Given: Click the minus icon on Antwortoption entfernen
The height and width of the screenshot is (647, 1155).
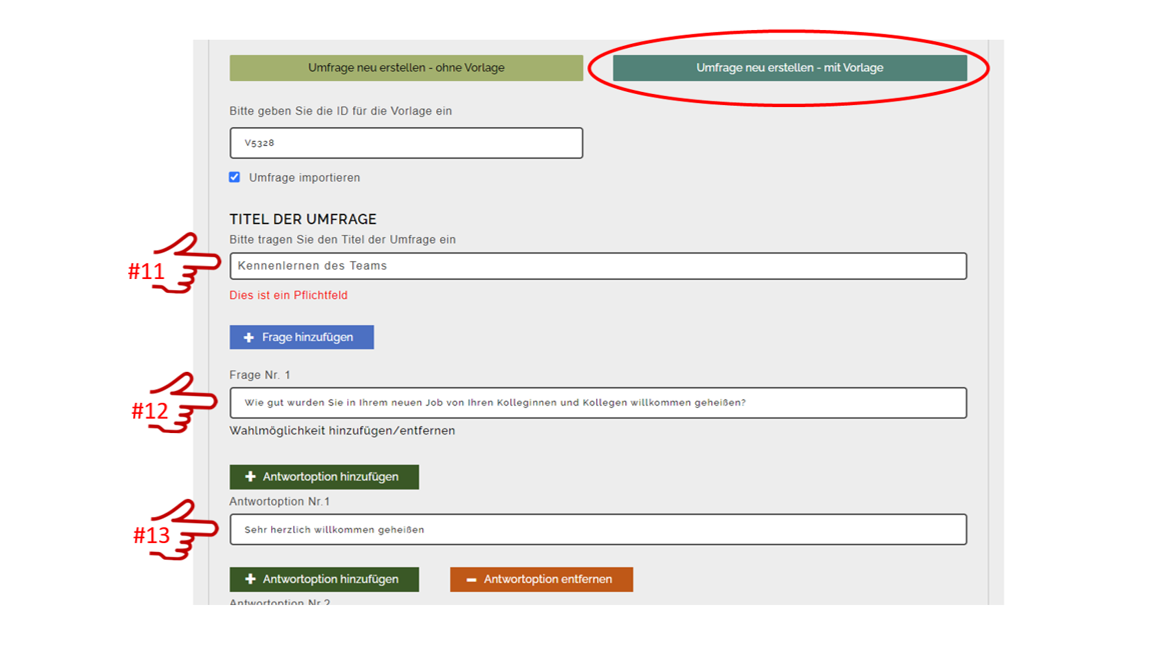Looking at the screenshot, I should [471, 580].
